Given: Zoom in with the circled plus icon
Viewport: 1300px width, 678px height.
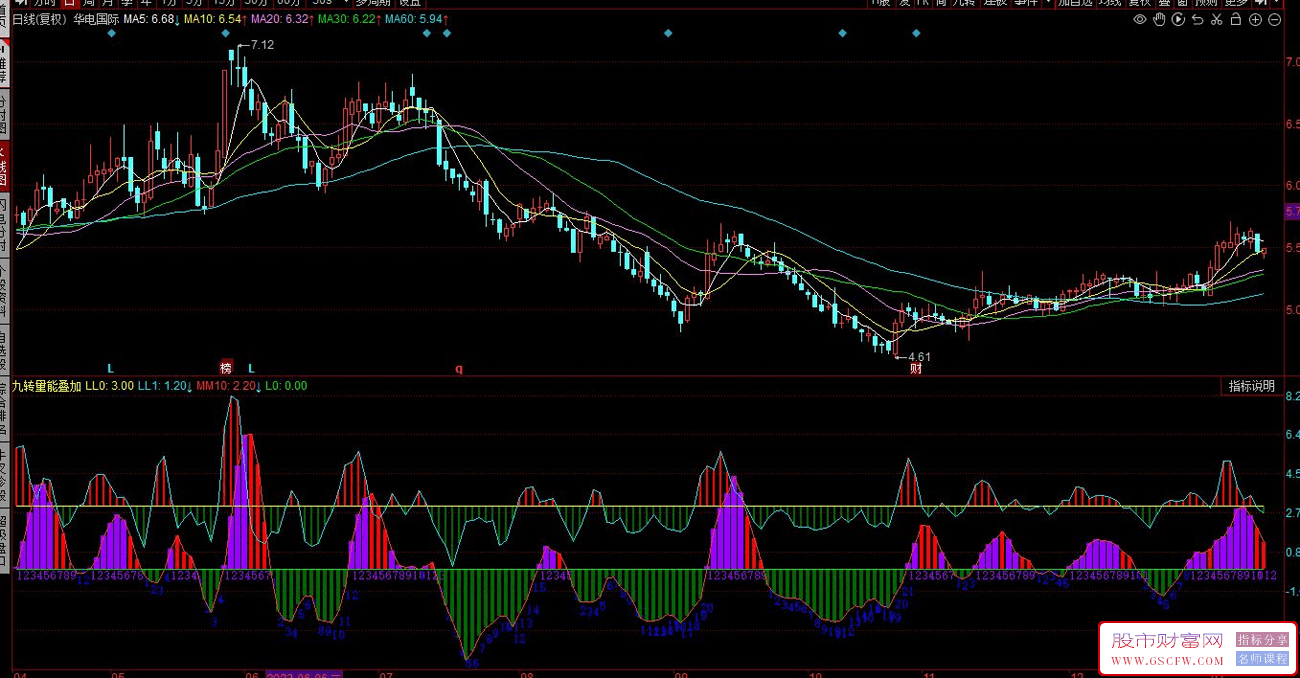Looking at the screenshot, I should (1255, 19).
